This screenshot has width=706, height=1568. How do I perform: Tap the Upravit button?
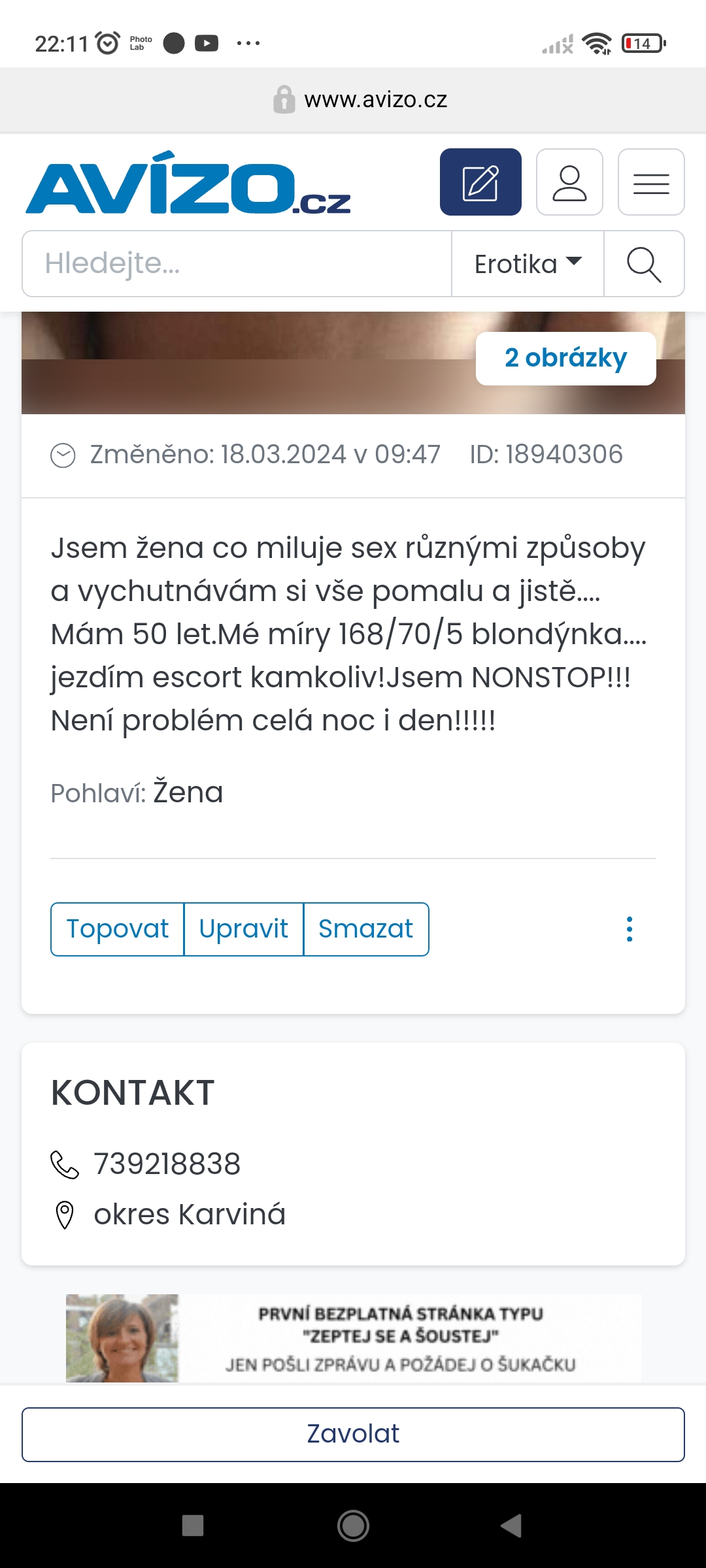[x=244, y=929]
